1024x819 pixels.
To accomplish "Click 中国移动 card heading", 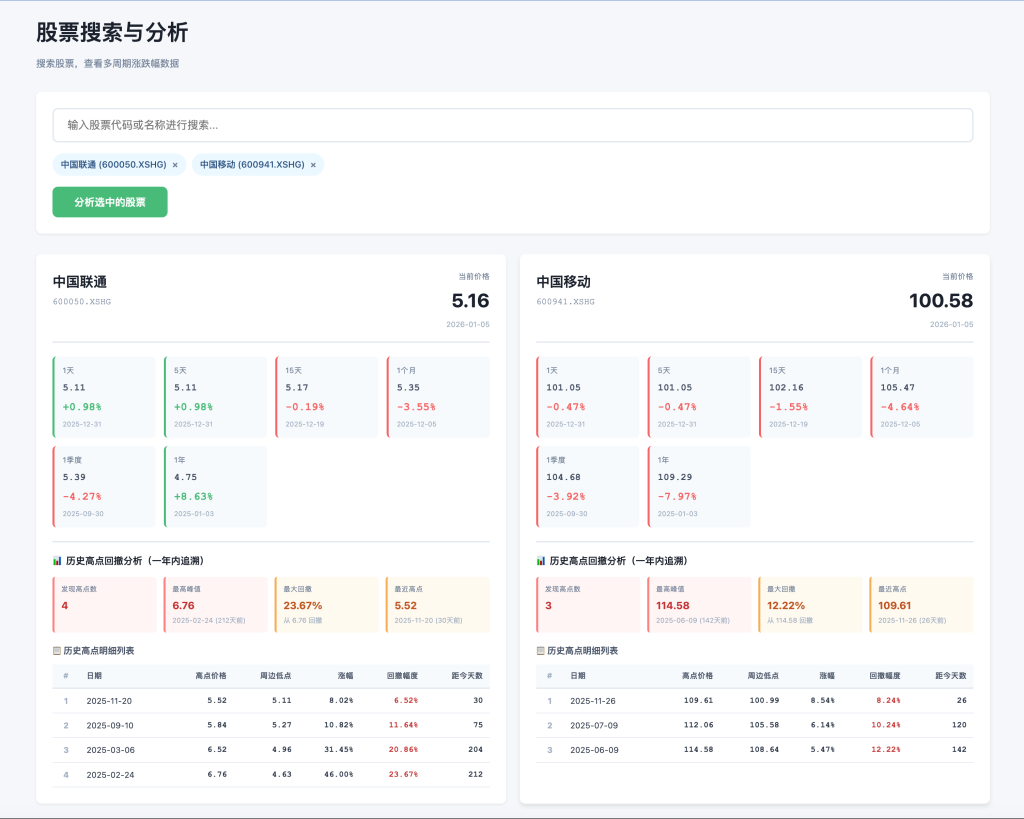I will pos(564,281).
